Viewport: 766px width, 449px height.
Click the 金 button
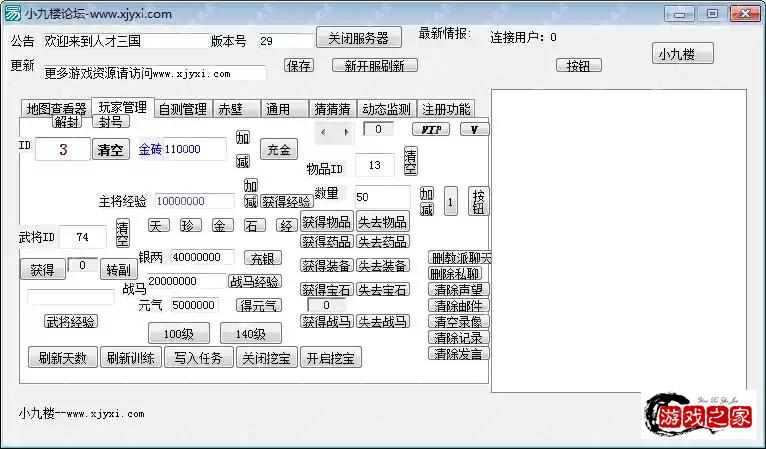(x=222, y=225)
